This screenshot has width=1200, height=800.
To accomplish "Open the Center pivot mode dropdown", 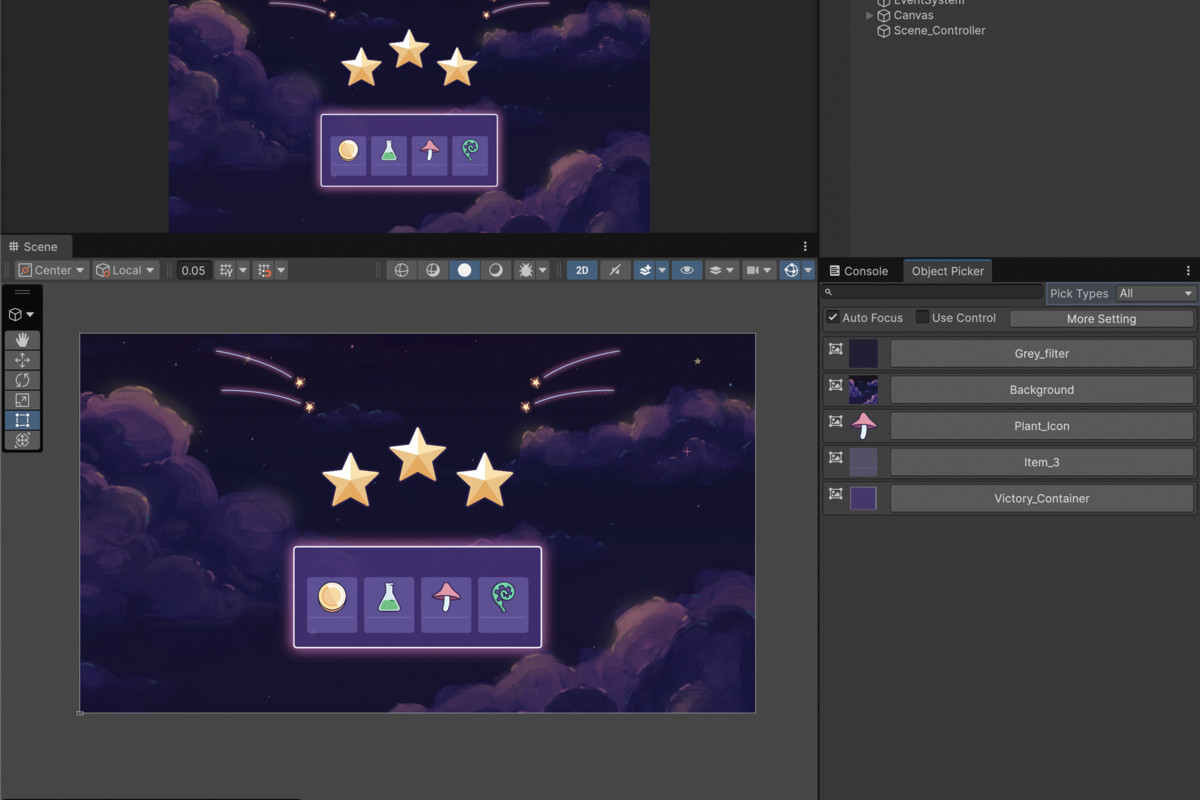I will point(52,270).
